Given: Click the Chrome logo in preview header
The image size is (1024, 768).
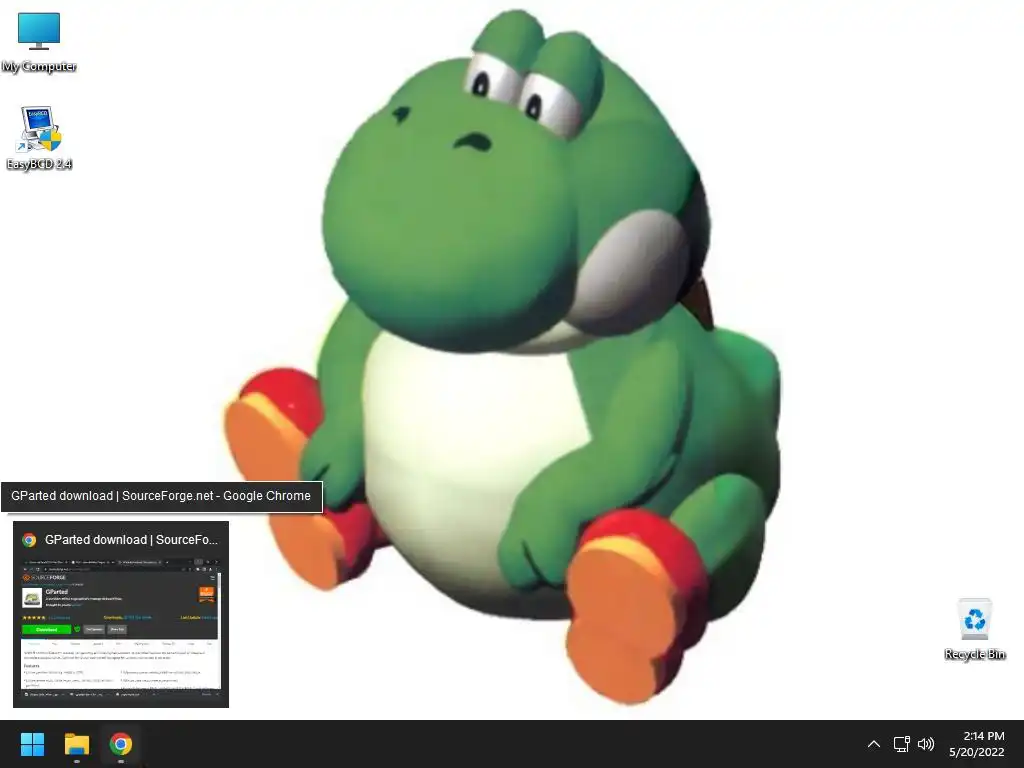Looking at the screenshot, I should click(29, 539).
